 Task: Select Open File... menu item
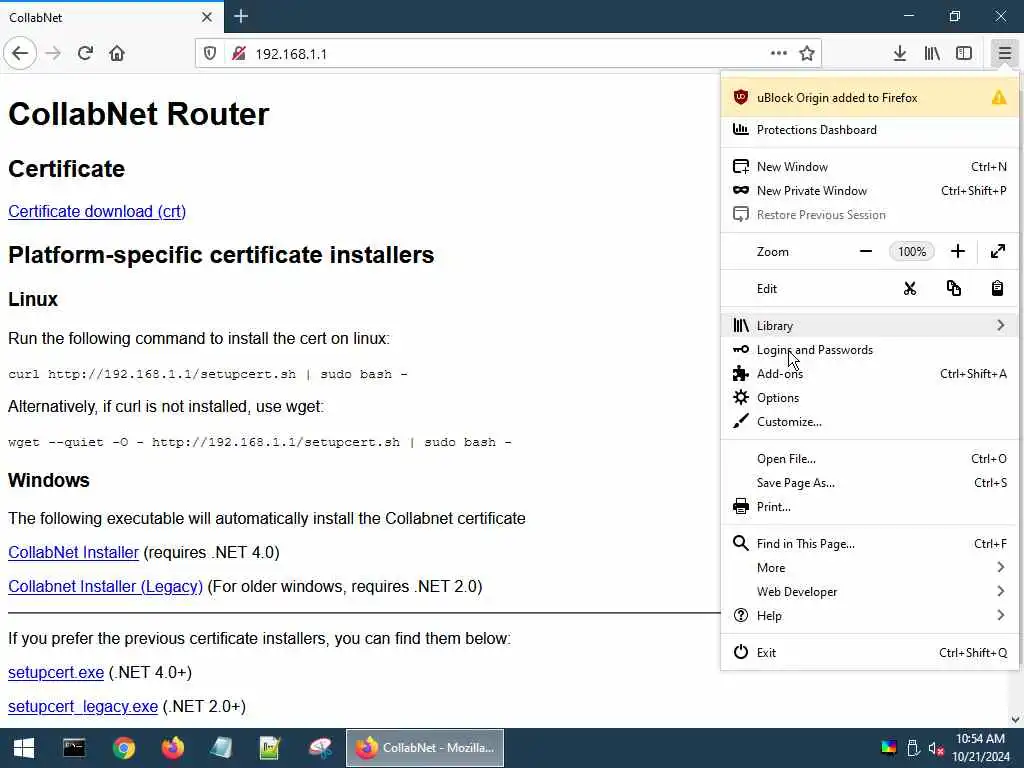[870, 458]
